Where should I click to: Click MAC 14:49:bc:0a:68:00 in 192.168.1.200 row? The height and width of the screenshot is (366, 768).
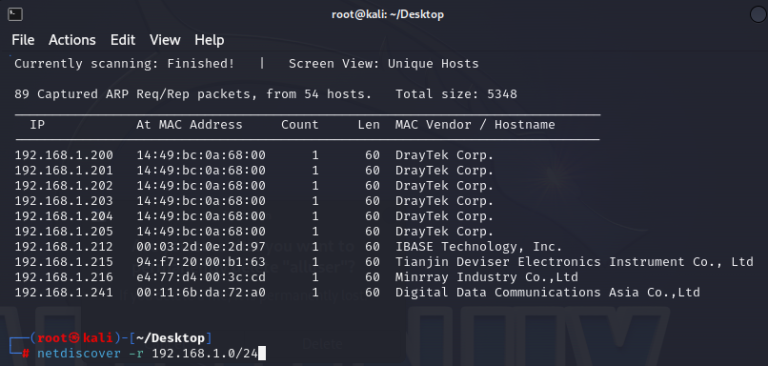[201, 155]
